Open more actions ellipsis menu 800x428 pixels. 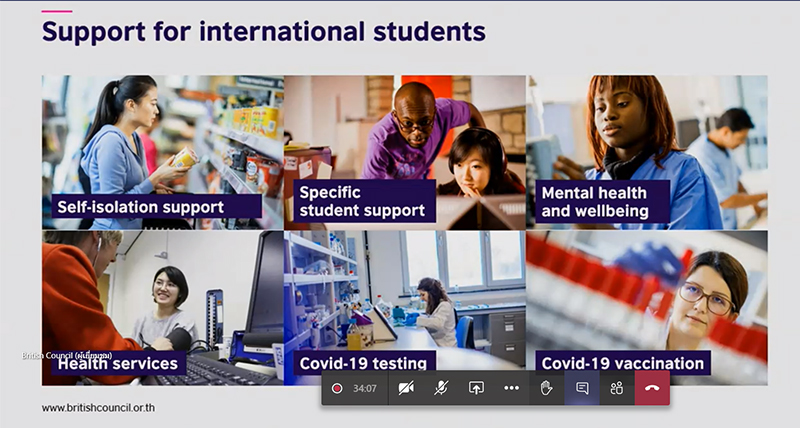[511, 388]
